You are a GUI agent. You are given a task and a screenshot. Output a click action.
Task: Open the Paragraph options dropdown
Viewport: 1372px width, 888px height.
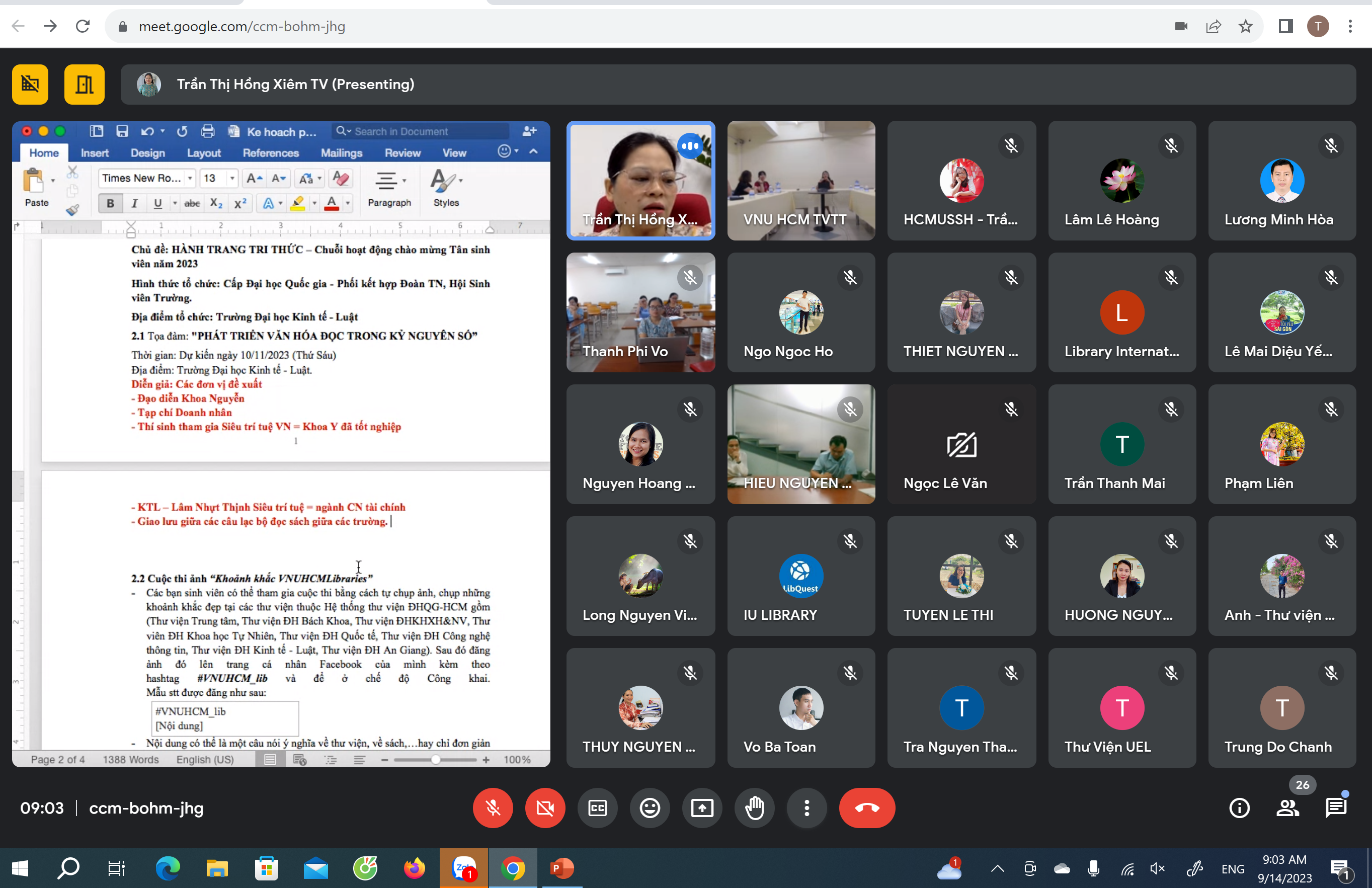click(x=389, y=188)
